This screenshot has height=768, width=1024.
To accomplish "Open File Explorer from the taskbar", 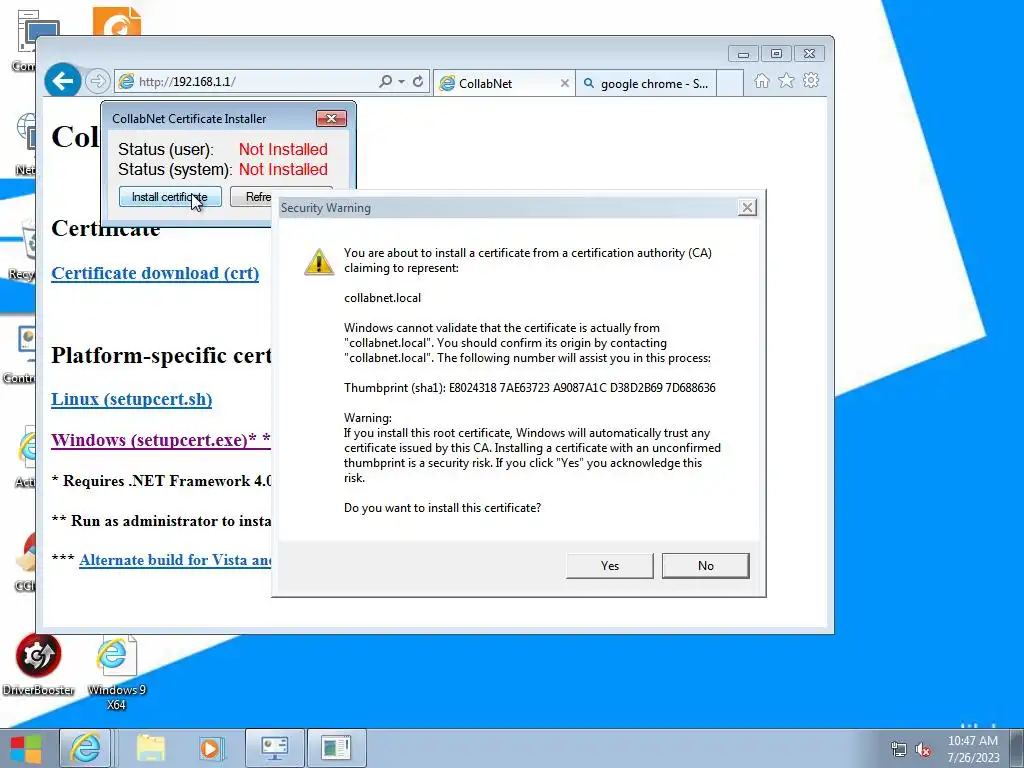I will click(x=151, y=748).
